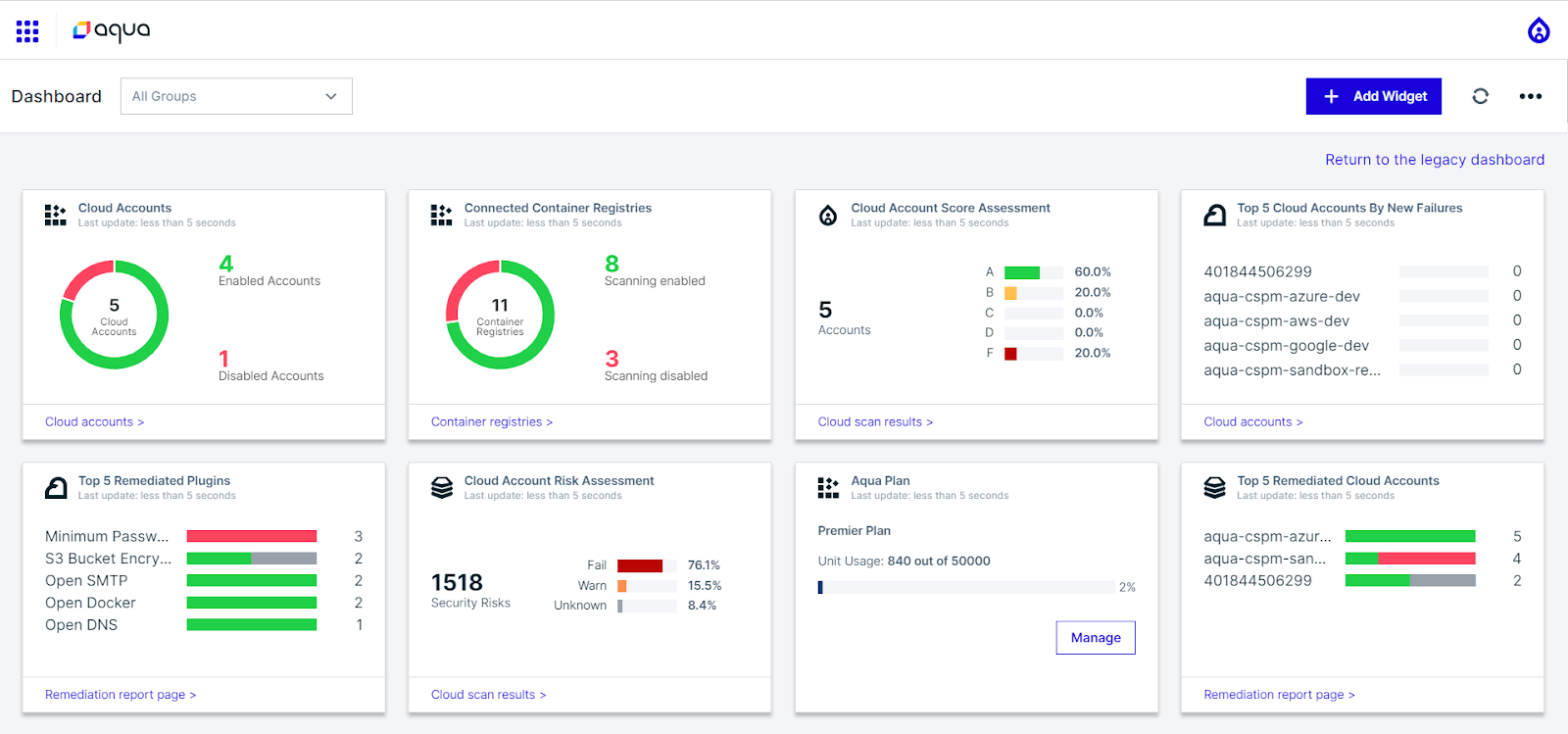Click the grade B orange score bar

point(1010,293)
